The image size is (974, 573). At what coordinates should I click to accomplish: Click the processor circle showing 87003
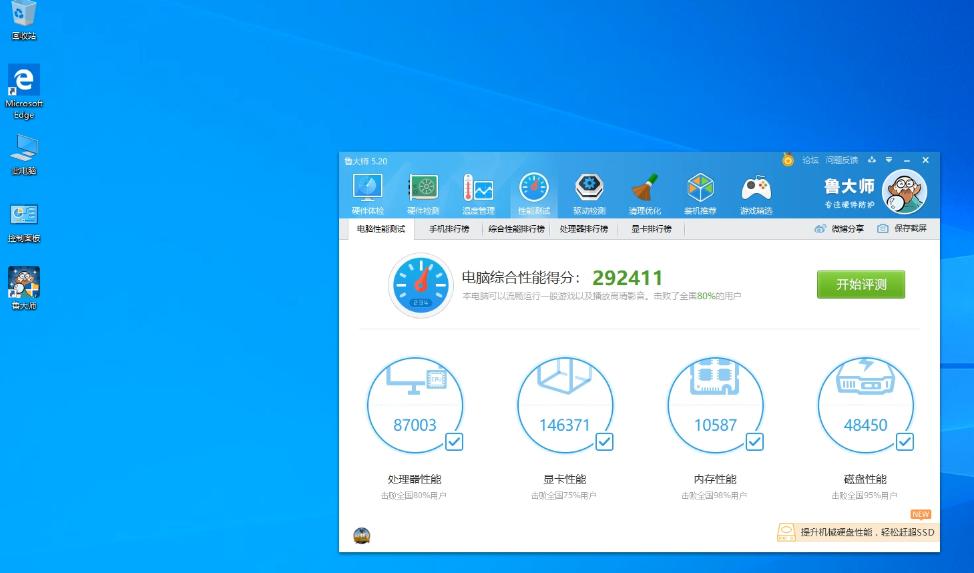415,405
